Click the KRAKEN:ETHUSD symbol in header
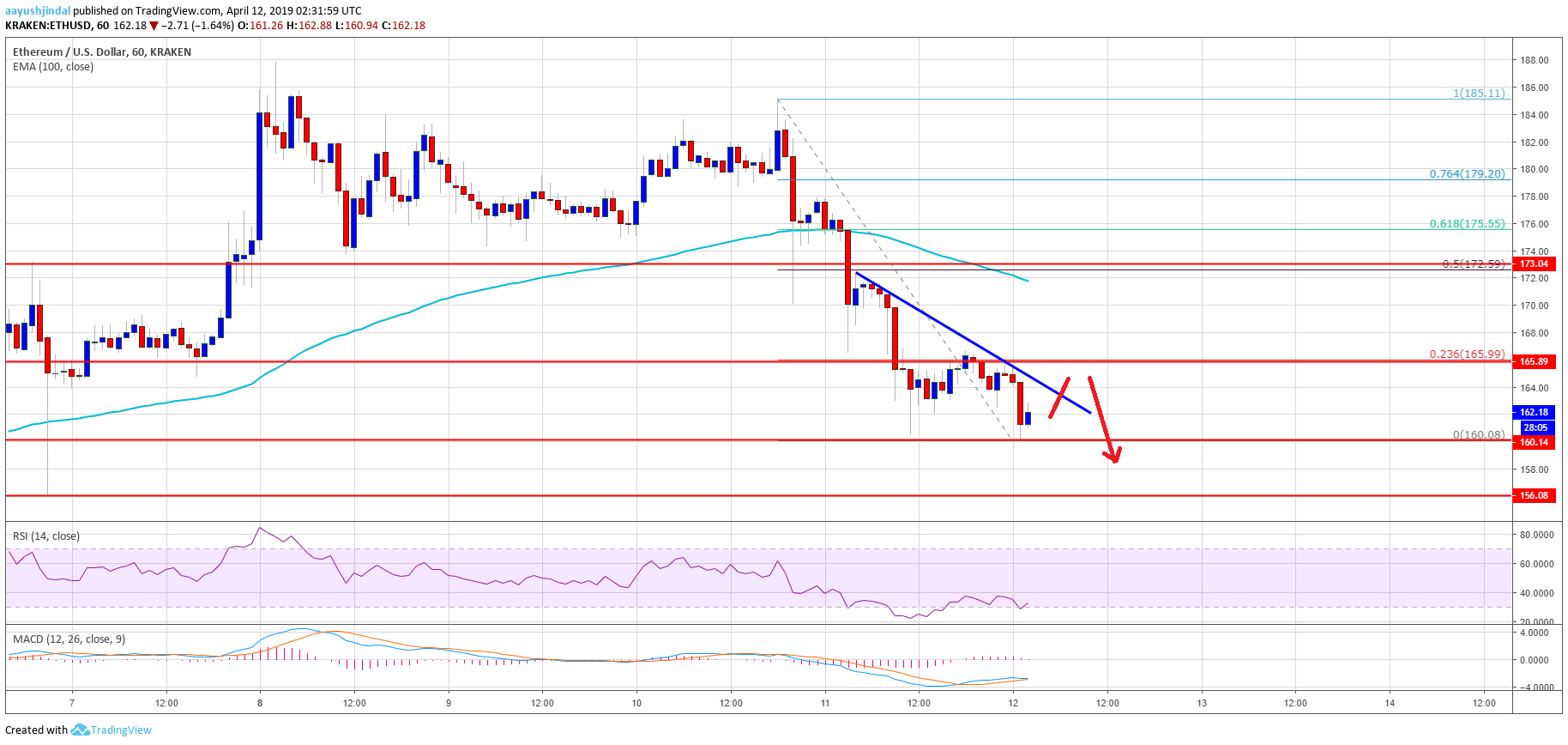Image resolution: width=1568 pixels, height=745 pixels. pyautogui.click(x=48, y=26)
